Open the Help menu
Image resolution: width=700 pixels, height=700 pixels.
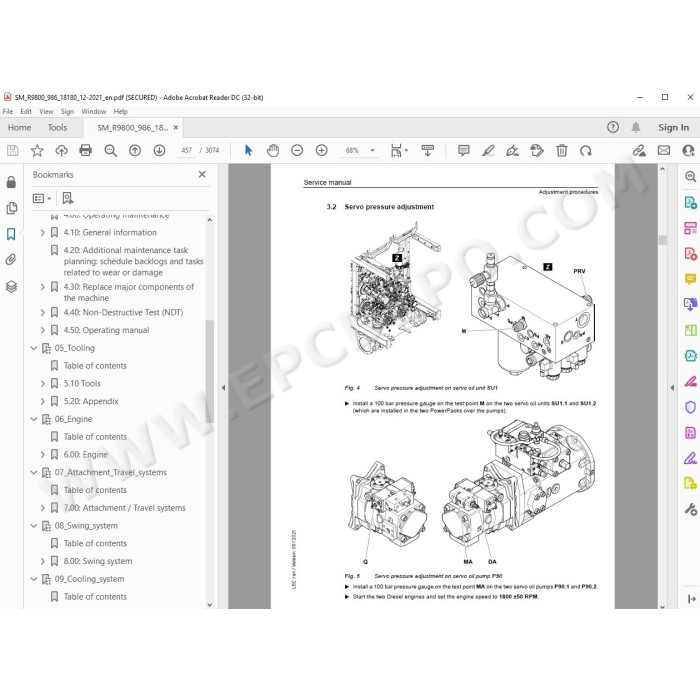[x=120, y=112]
